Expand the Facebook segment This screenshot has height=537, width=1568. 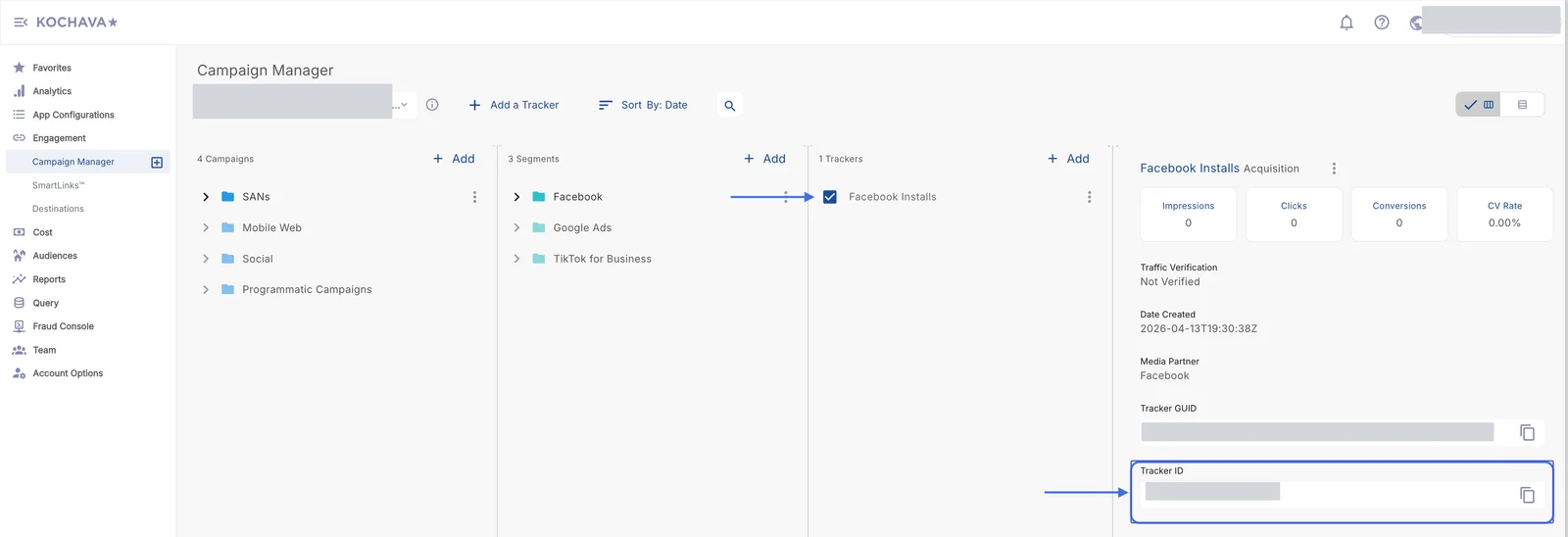pos(516,197)
